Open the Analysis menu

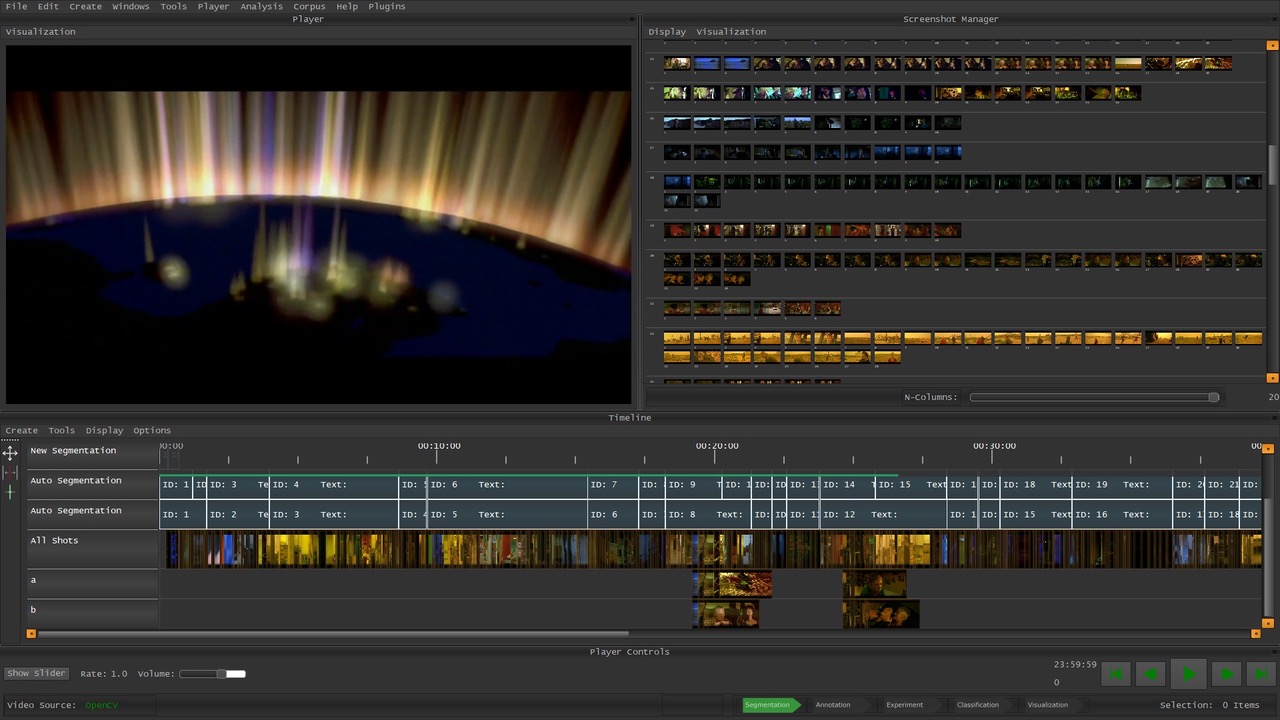(x=261, y=6)
